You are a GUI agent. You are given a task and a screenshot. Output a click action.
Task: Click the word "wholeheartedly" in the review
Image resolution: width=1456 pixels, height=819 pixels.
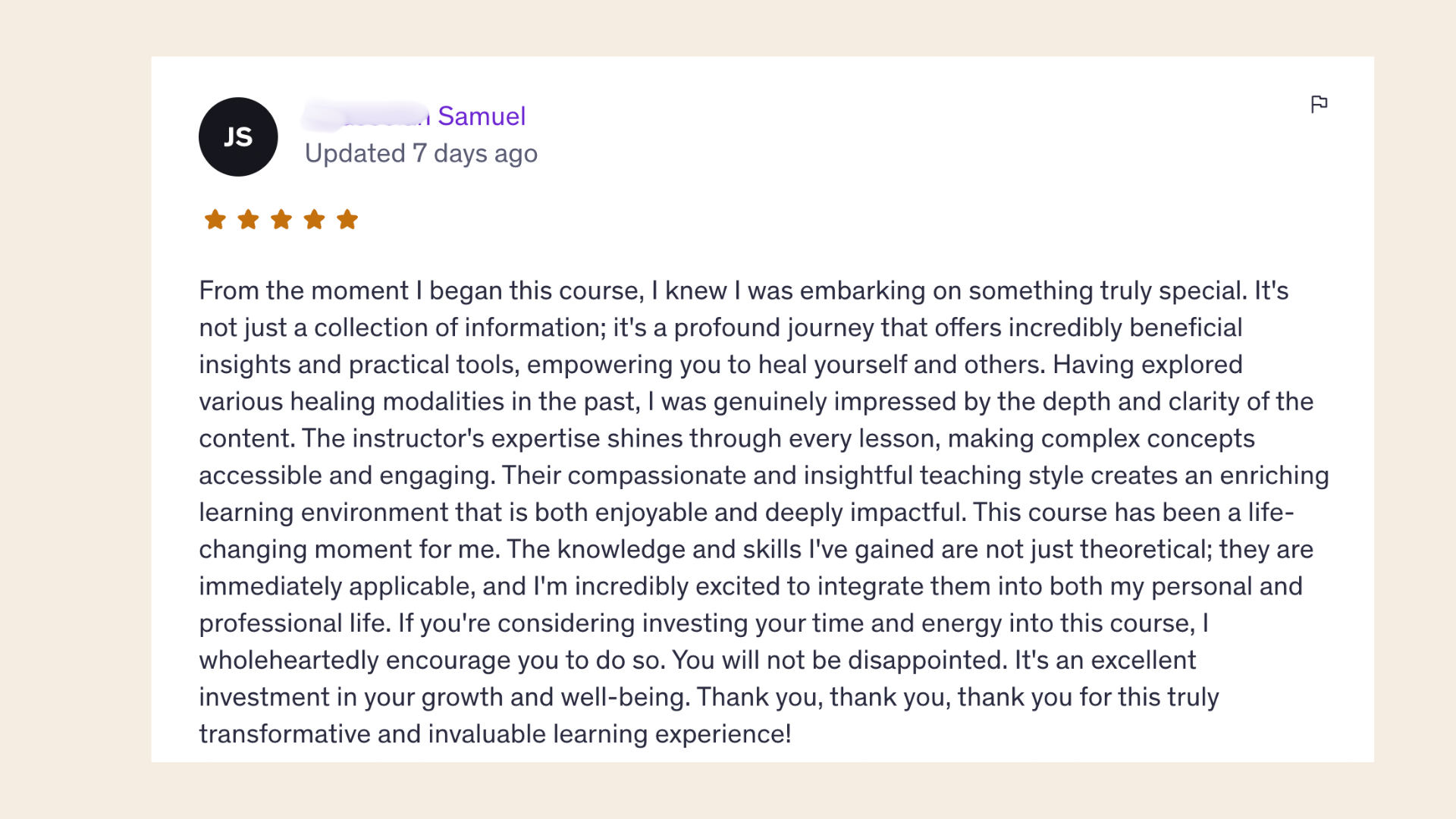click(x=288, y=660)
